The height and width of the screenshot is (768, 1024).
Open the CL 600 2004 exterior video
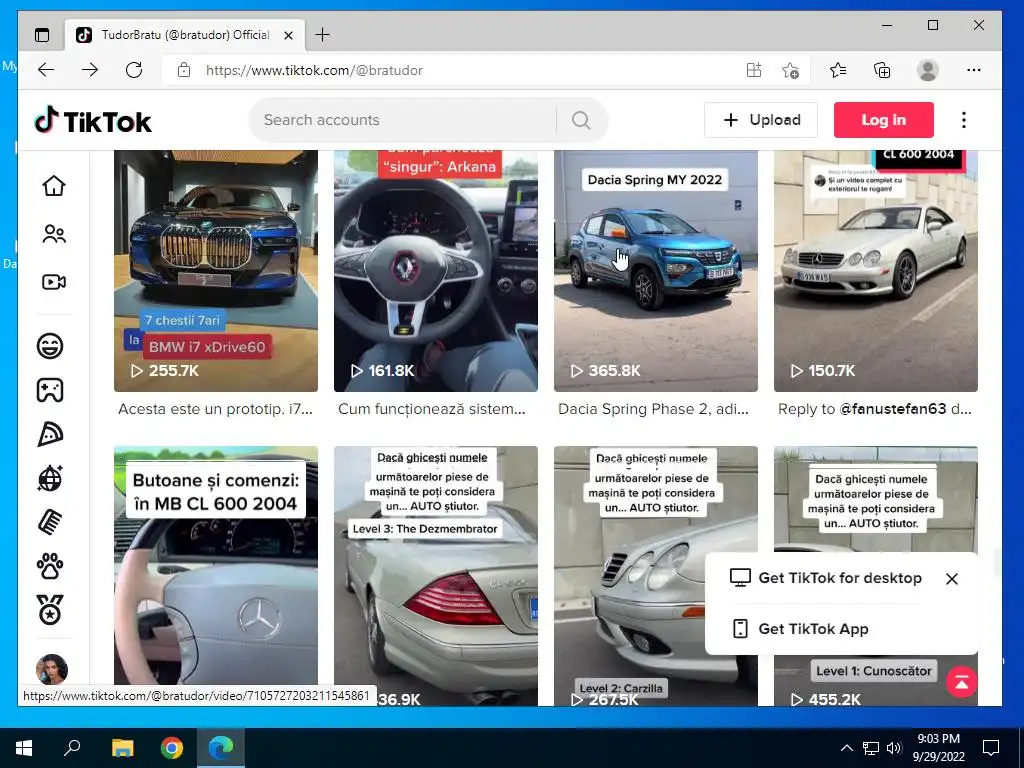876,271
